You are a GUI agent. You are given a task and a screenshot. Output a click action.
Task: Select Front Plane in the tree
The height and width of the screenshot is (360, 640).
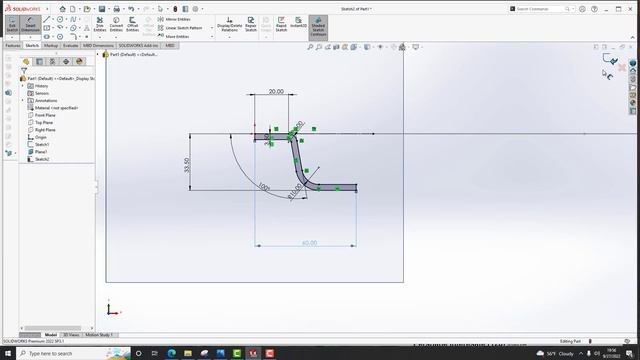click(42, 115)
